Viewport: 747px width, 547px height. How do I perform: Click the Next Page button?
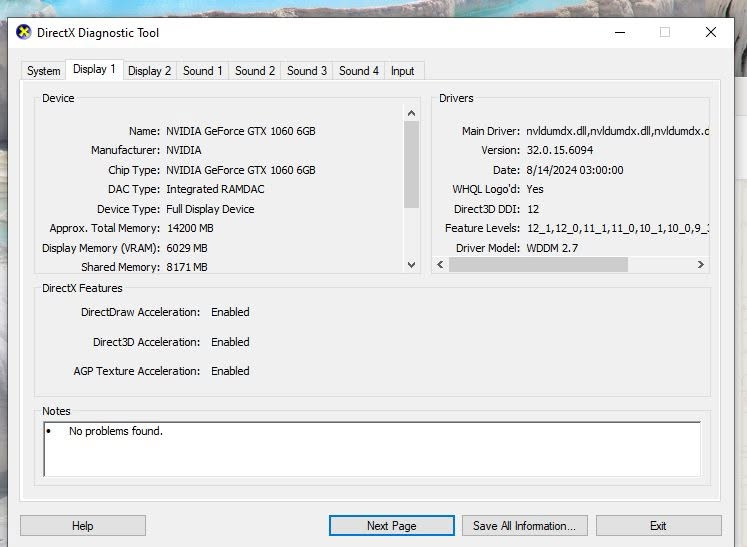click(x=392, y=526)
